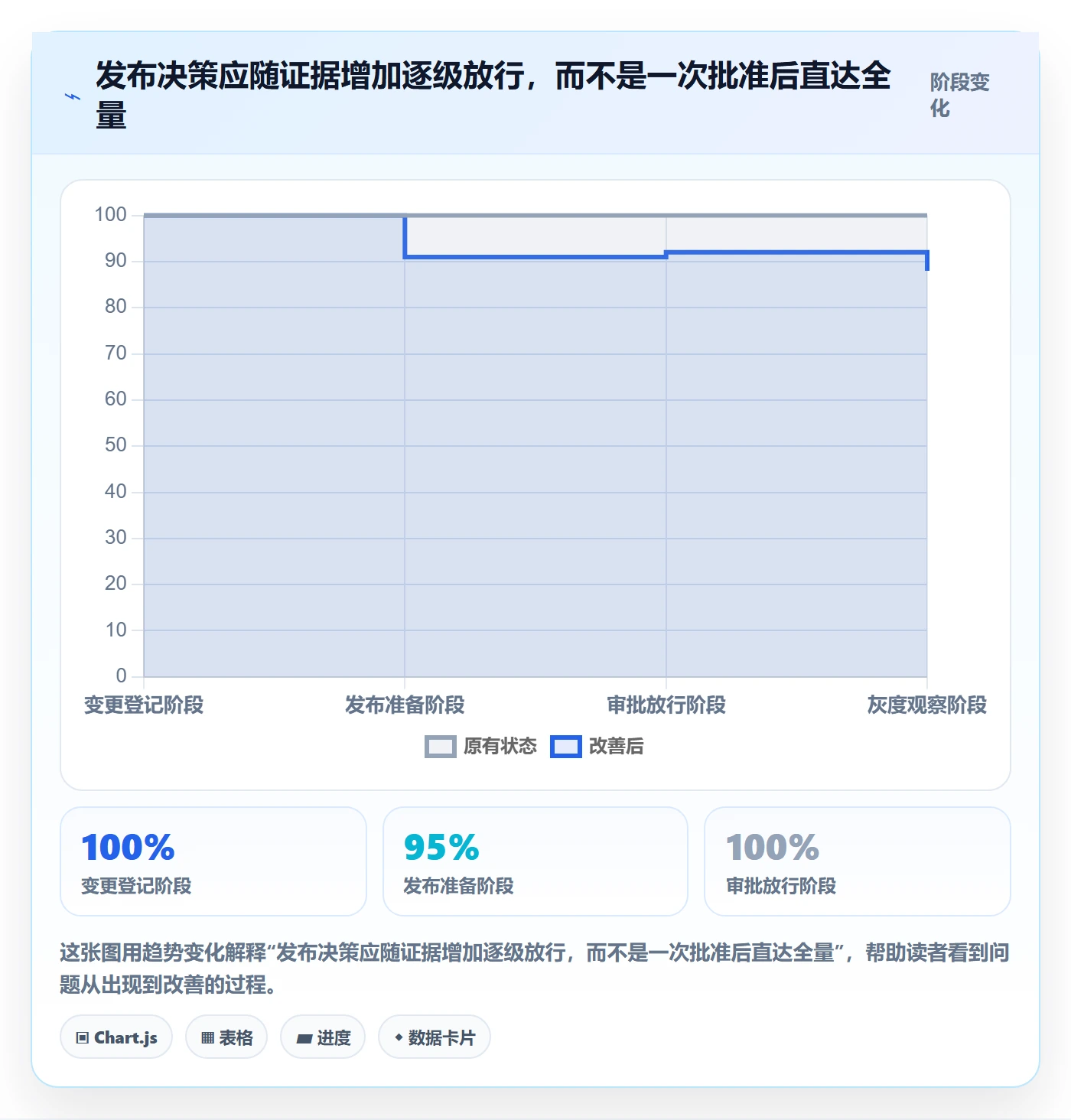Toggle the 改善后 legend series
This screenshot has height=1120, width=1071.
597,746
